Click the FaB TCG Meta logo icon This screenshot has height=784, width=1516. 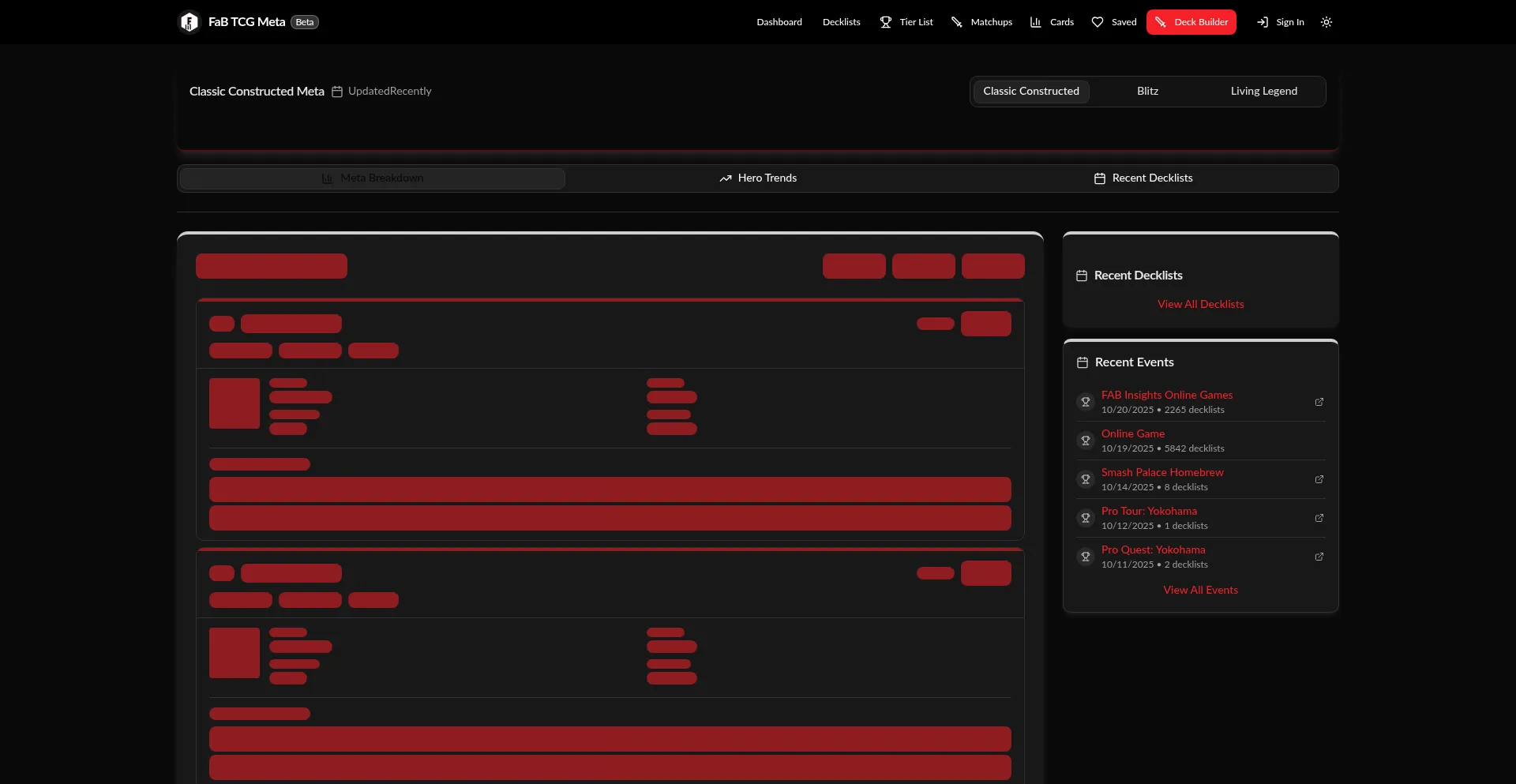[x=189, y=22]
